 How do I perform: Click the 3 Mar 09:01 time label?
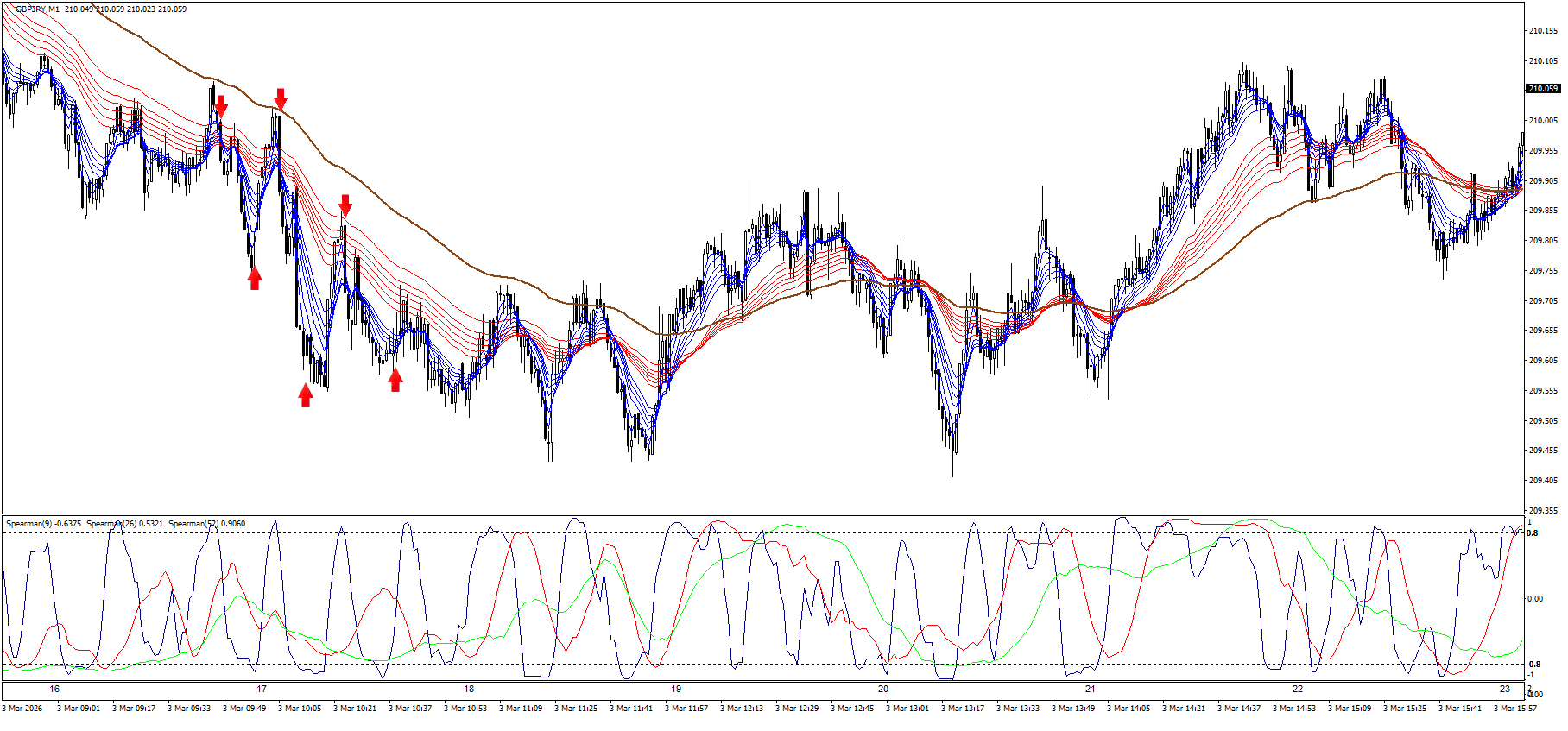(x=79, y=709)
